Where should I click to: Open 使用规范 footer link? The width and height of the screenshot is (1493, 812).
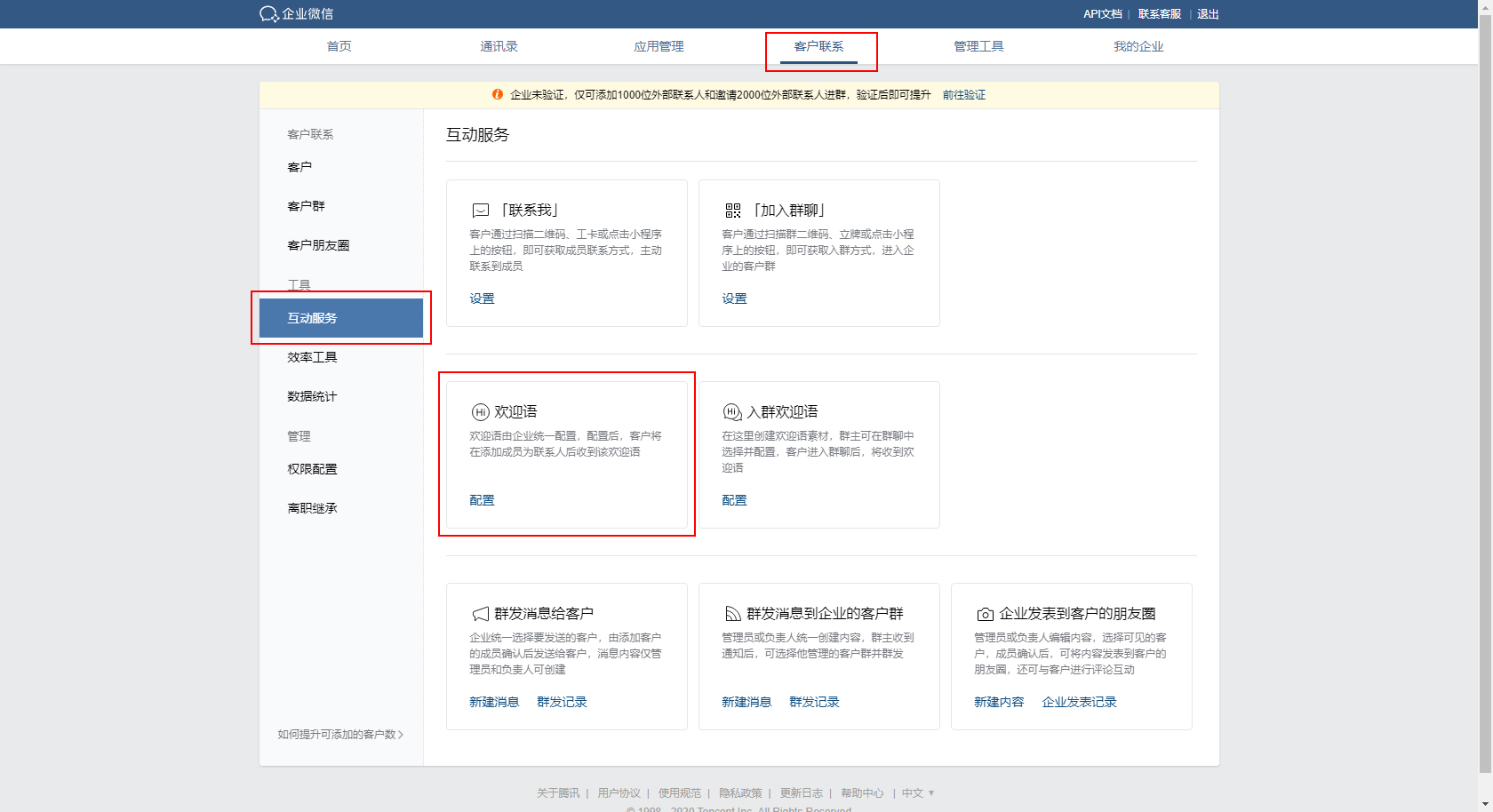point(680,793)
